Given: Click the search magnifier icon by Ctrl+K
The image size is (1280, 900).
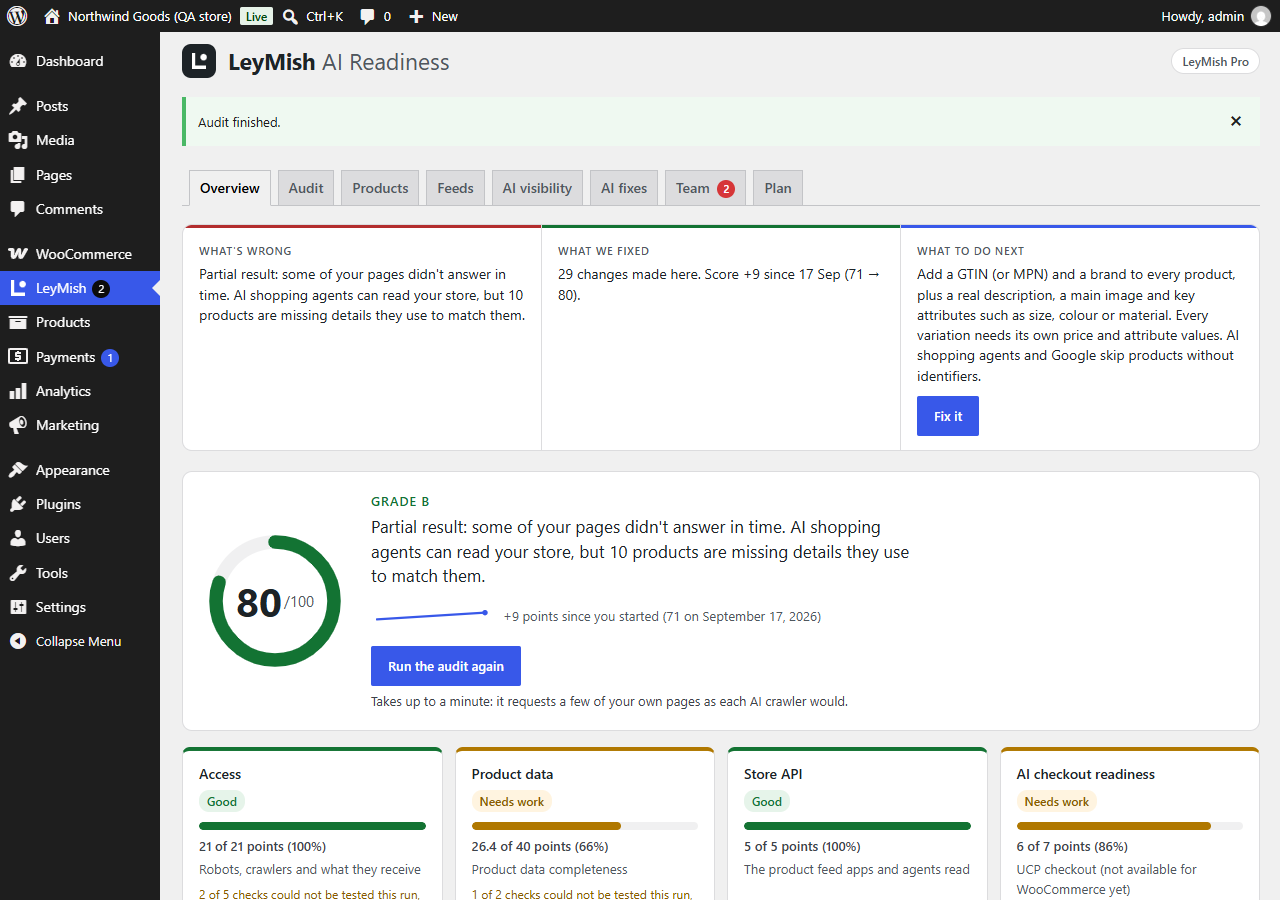Looking at the screenshot, I should 290,16.
